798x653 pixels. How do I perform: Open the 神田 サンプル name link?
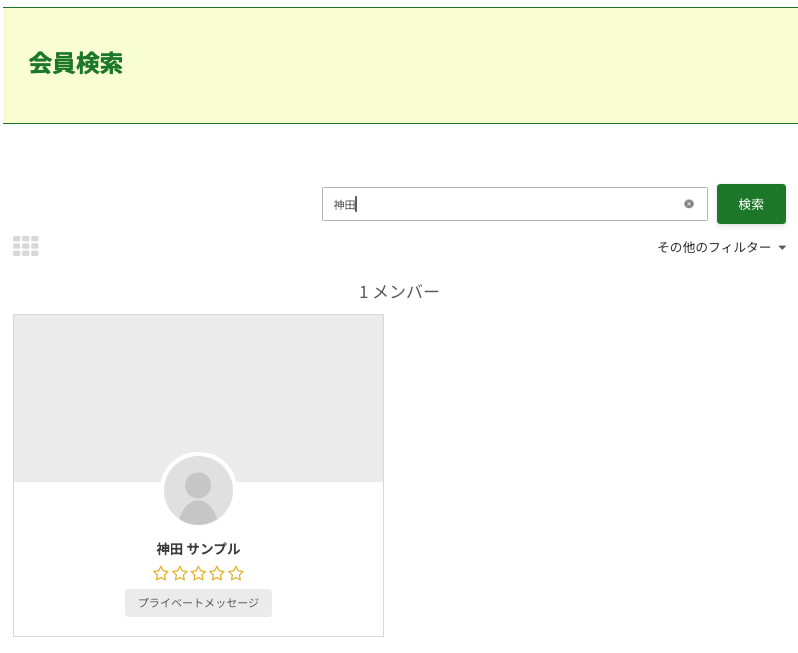coord(198,549)
